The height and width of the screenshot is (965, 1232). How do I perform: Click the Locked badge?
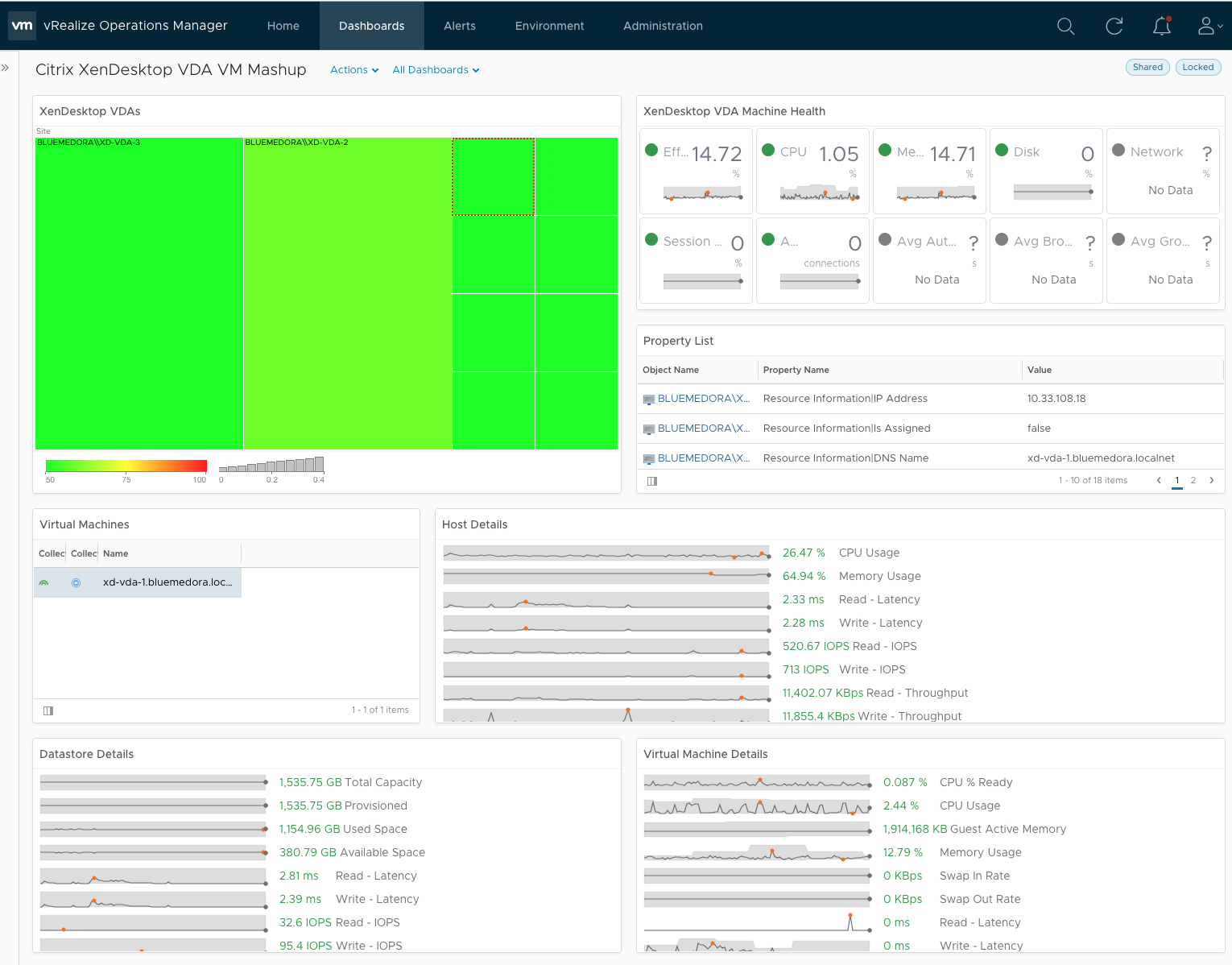[1197, 67]
